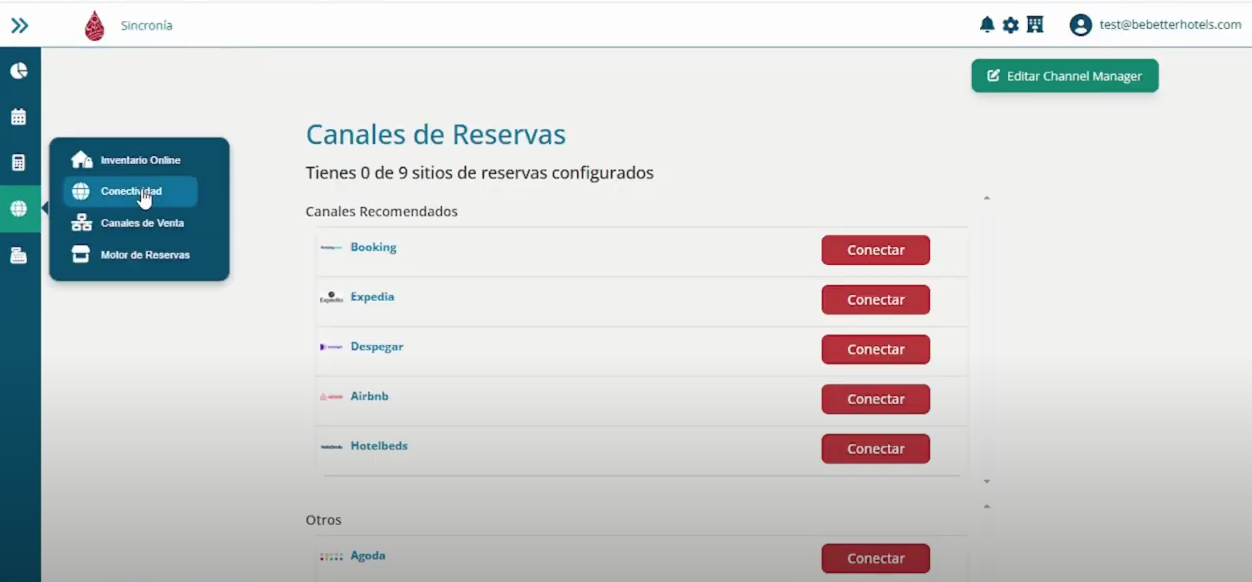1252x582 pixels.
Task: Open the user account avatar icon
Action: [x=1080, y=25]
